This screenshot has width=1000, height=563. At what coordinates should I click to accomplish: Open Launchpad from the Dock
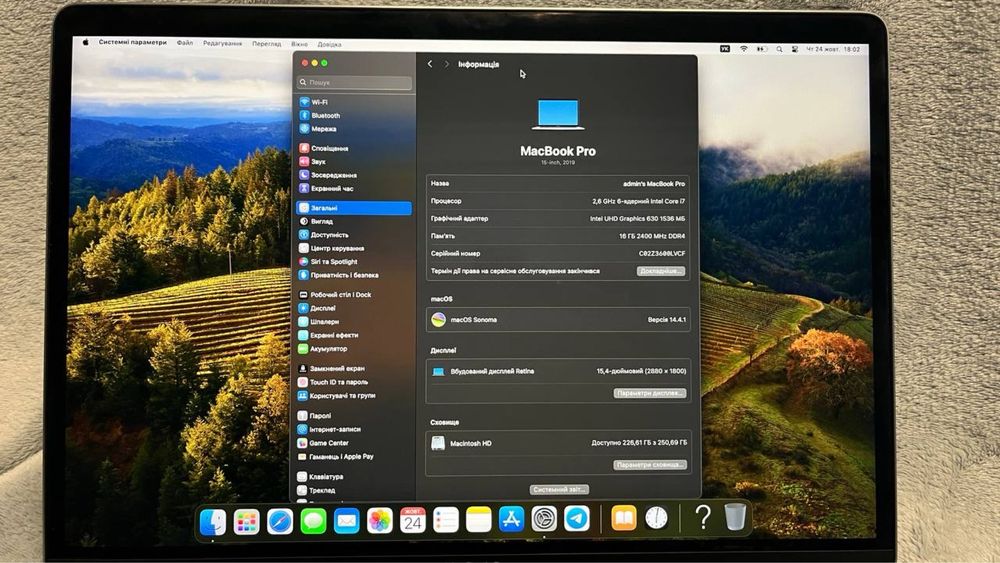tap(246, 522)
